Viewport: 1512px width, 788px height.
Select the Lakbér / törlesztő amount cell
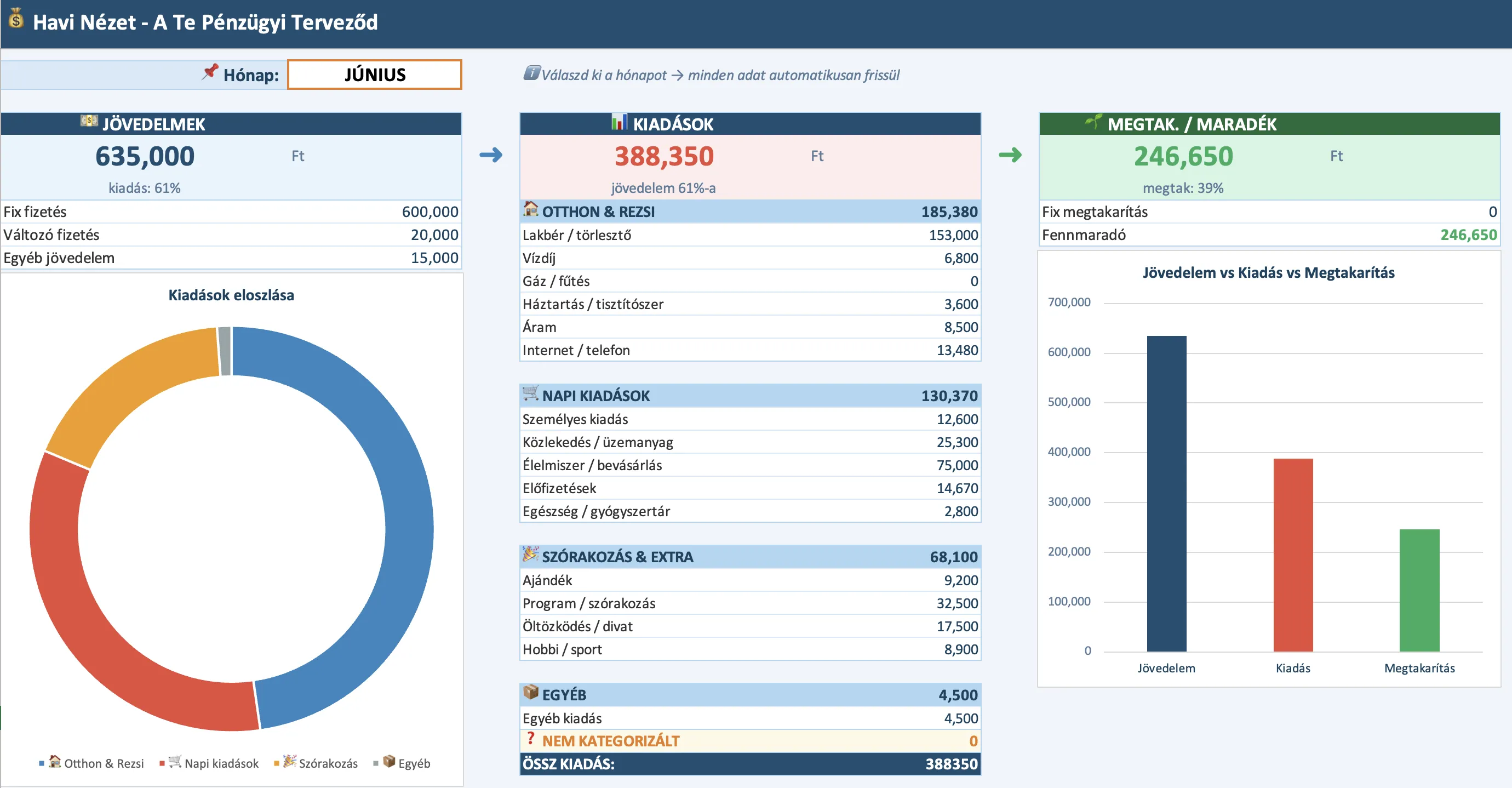click(x=953, y=235)
